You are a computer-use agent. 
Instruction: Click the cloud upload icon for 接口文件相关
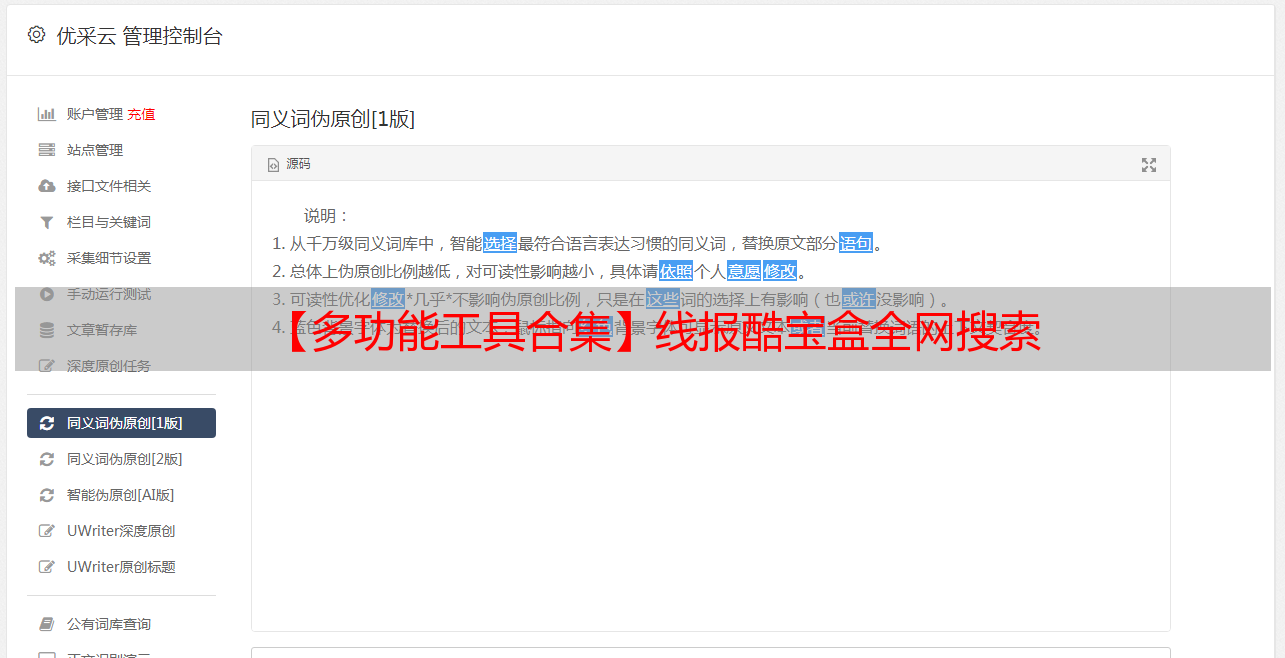pos(46,186)
